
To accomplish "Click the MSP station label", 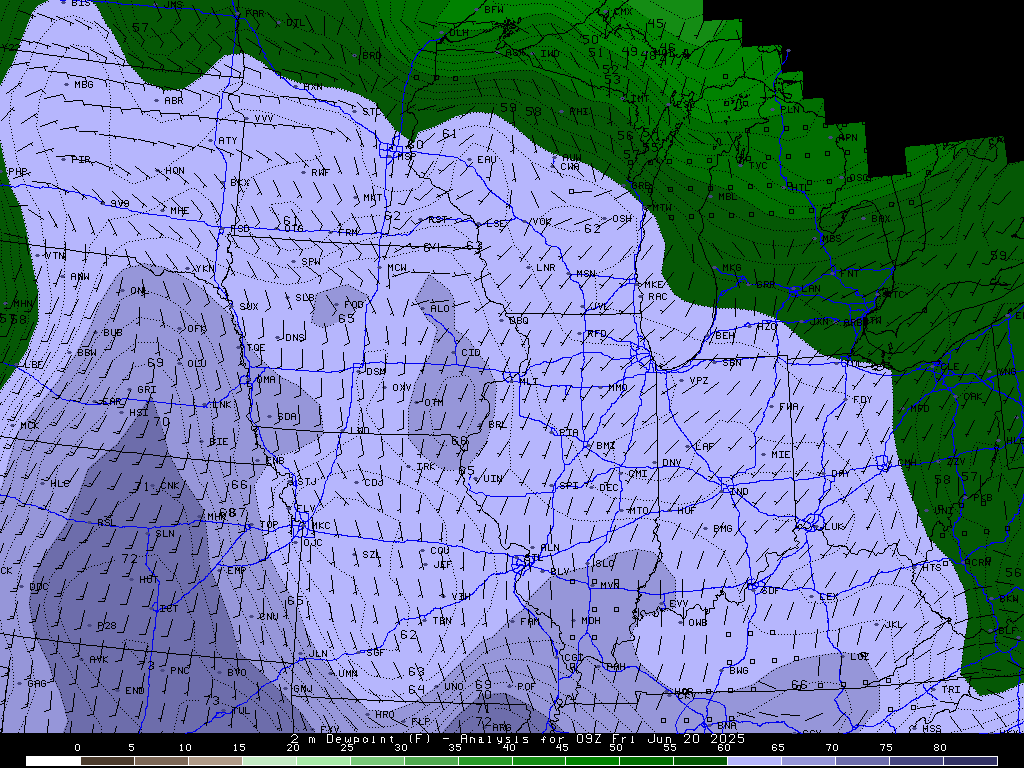I will (x=406, y=157).
